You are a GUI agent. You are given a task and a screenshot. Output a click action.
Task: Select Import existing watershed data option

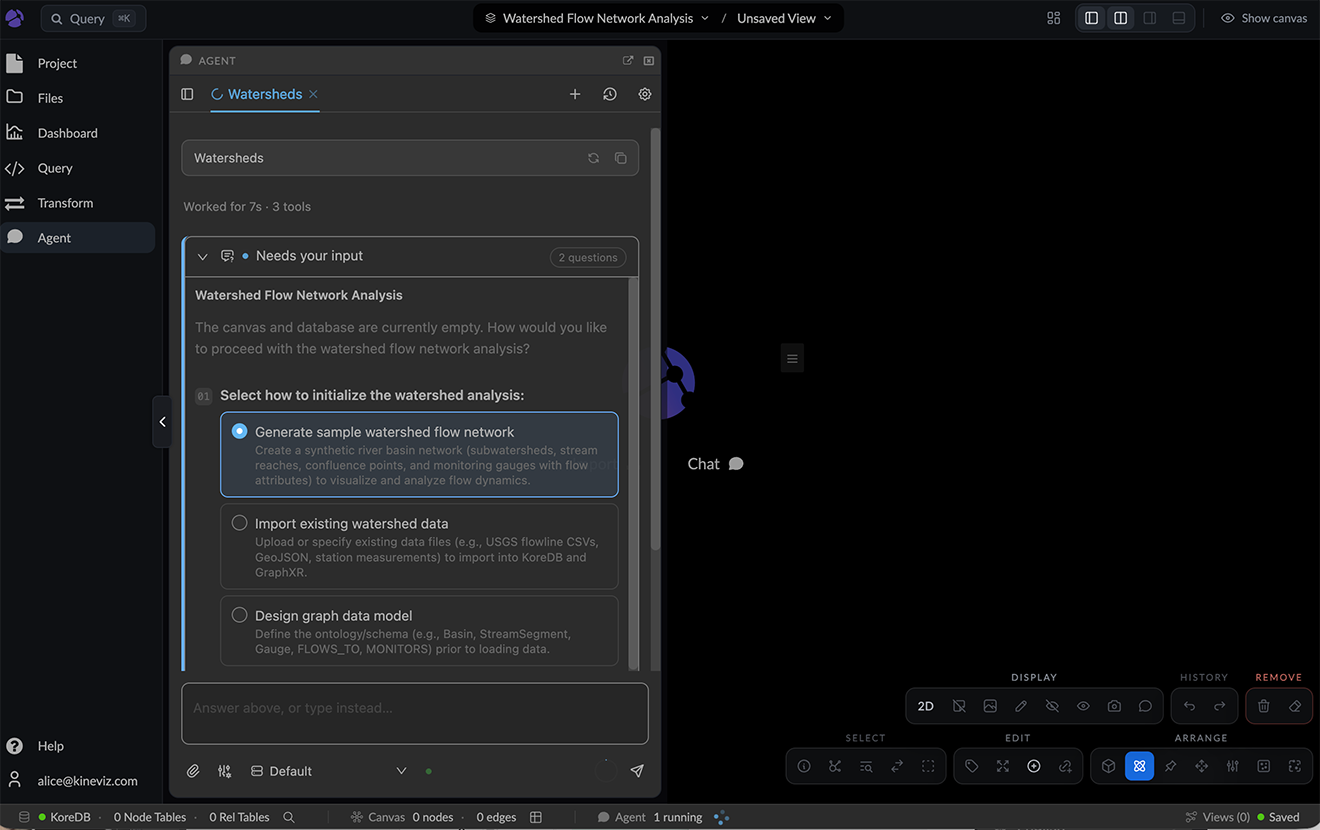(419, 546)
